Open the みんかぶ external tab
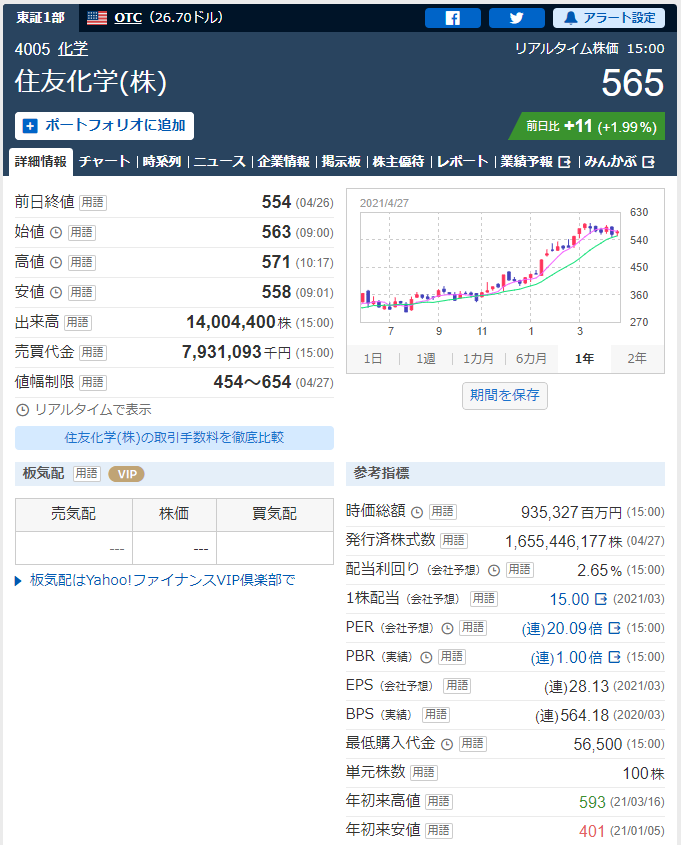This screenshot has height=845, width=681. [619, 162]
